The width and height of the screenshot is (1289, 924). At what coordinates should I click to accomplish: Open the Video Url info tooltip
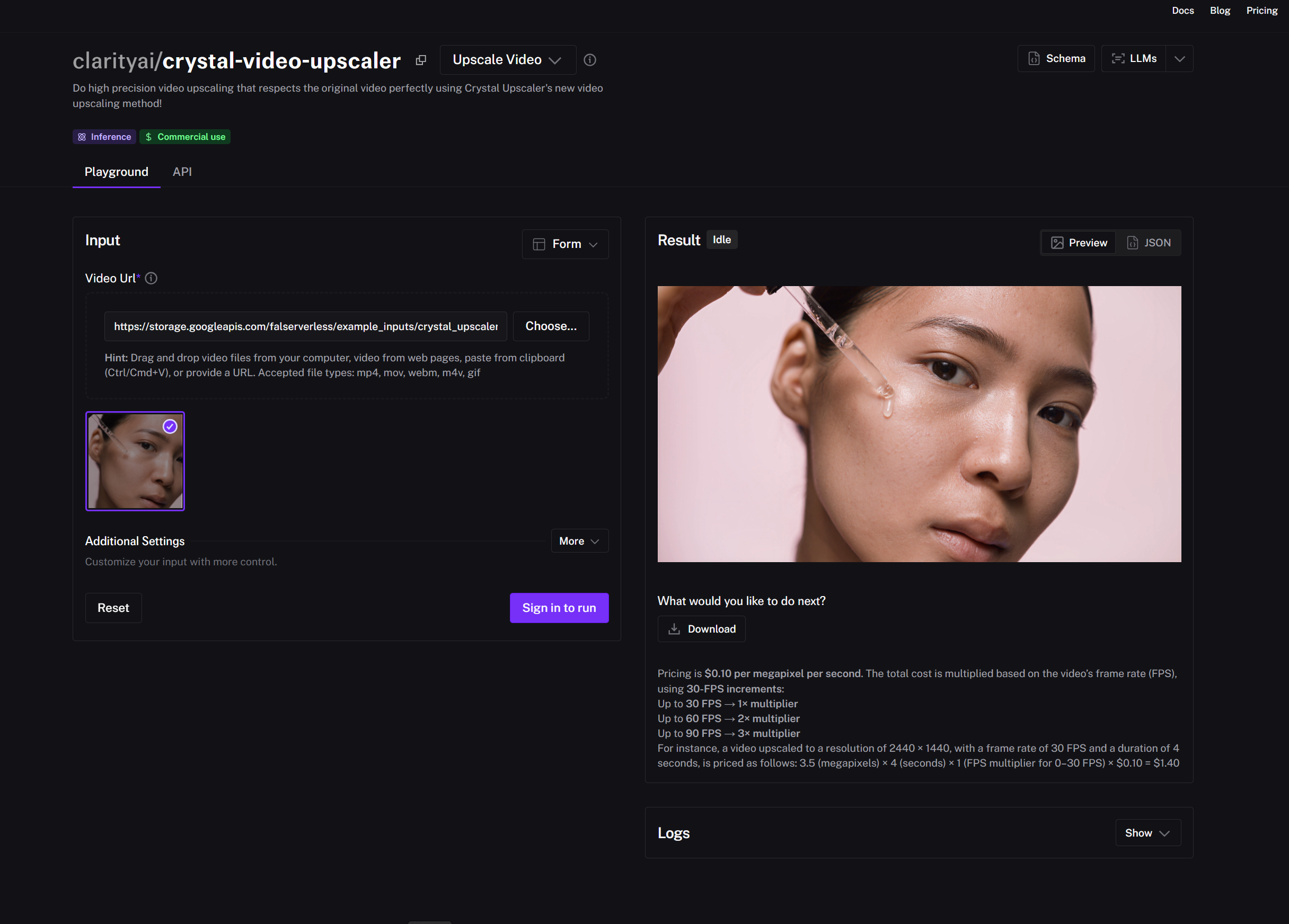coord(151,278)
